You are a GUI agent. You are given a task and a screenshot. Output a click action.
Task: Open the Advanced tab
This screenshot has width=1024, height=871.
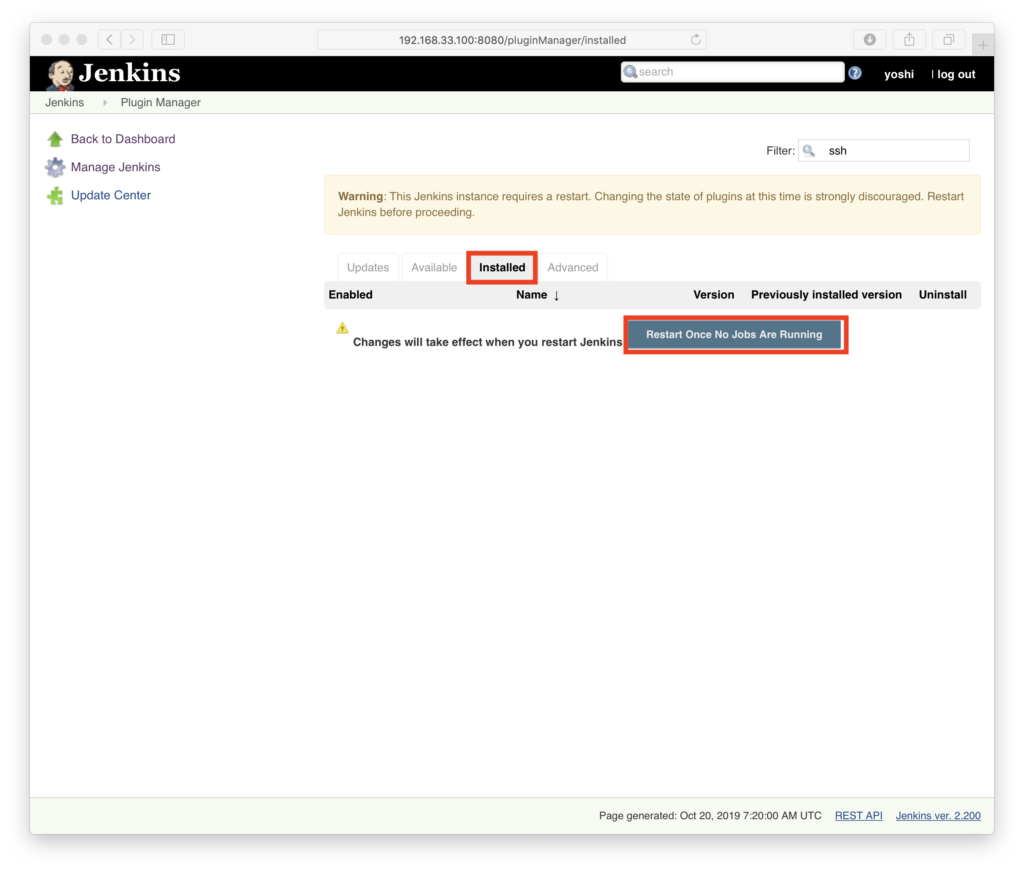point(573,268)
